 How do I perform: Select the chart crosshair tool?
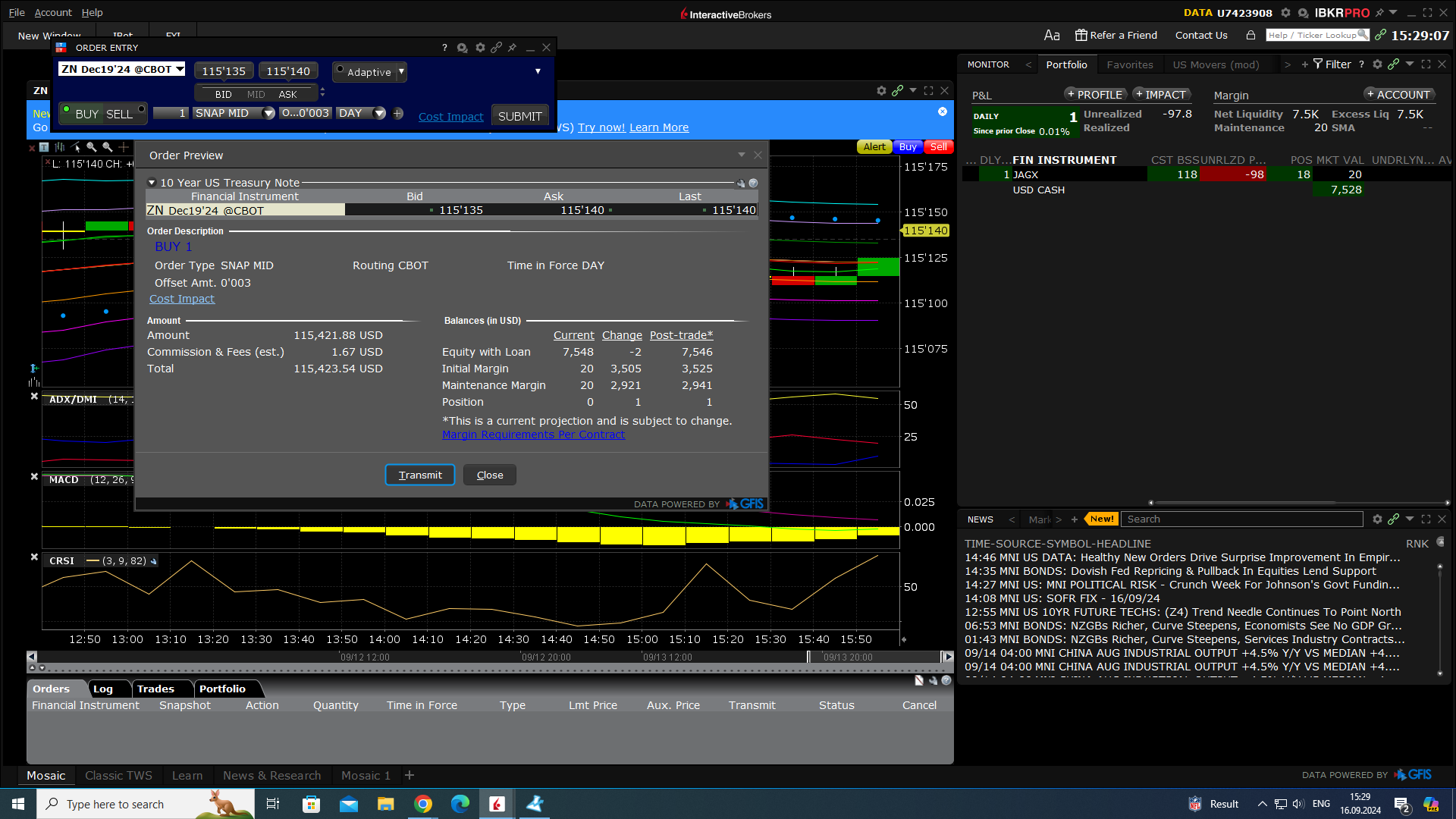124,147
